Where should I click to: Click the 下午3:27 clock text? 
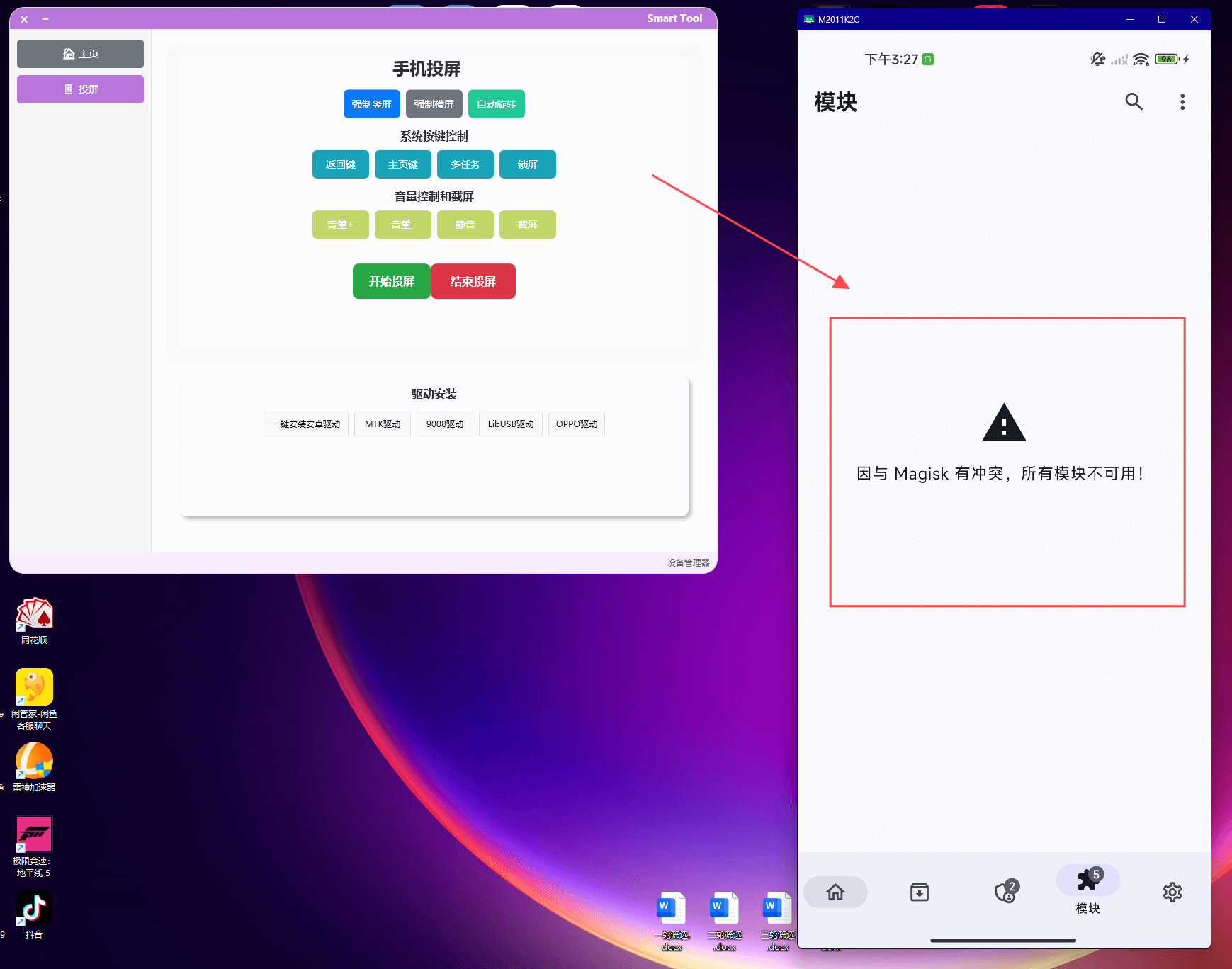click(891, 59)
